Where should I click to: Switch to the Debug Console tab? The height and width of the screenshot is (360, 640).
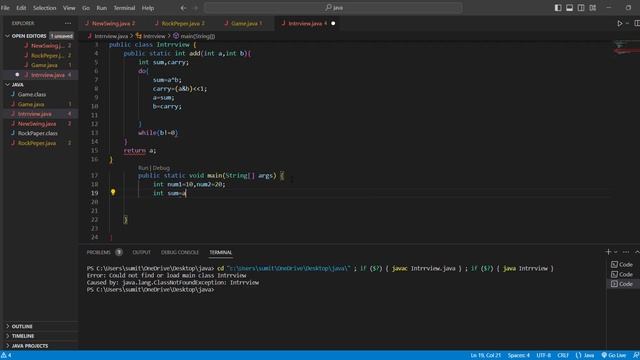pos(180,253)
